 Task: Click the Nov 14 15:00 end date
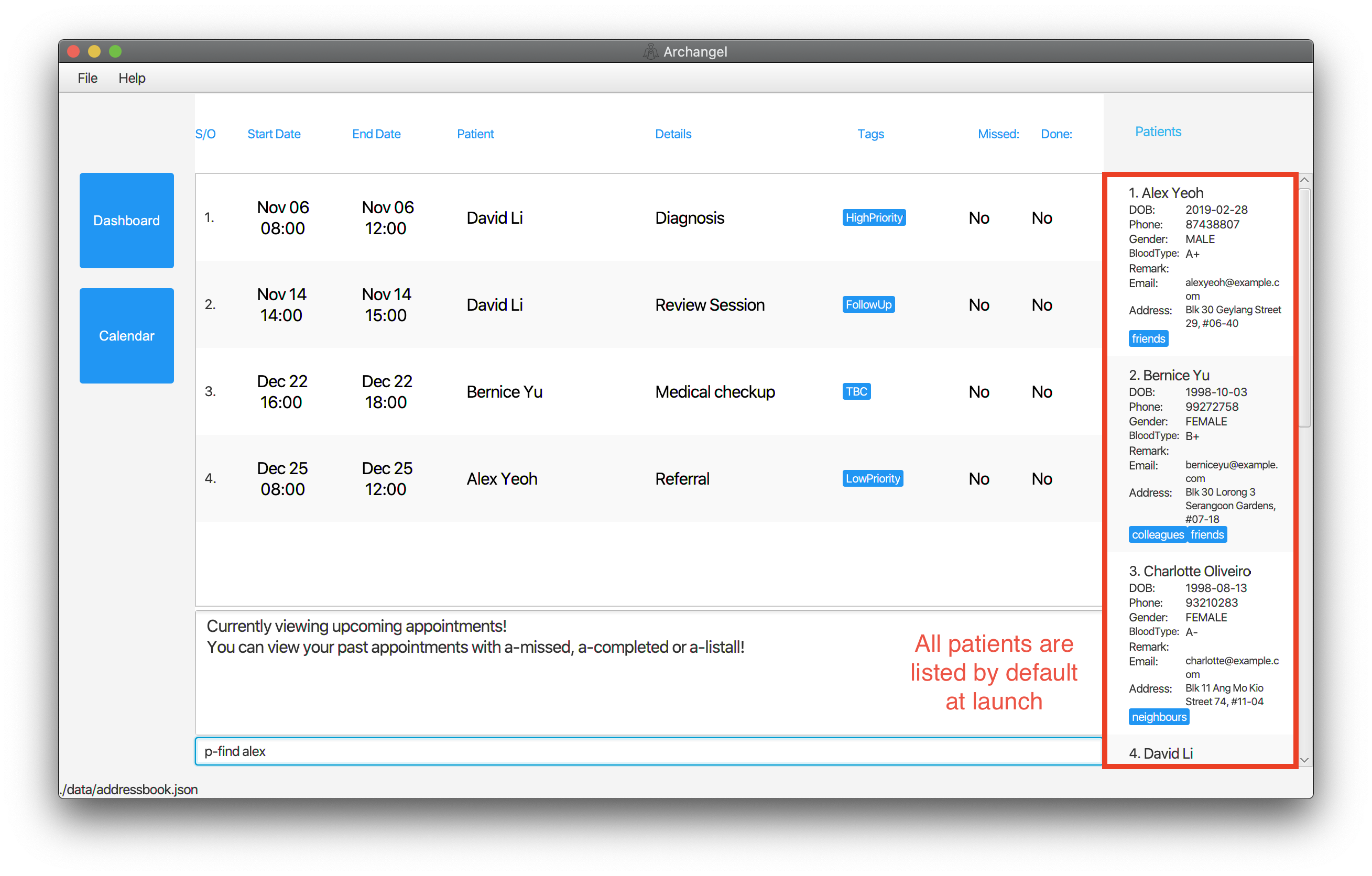click(386, 305)
